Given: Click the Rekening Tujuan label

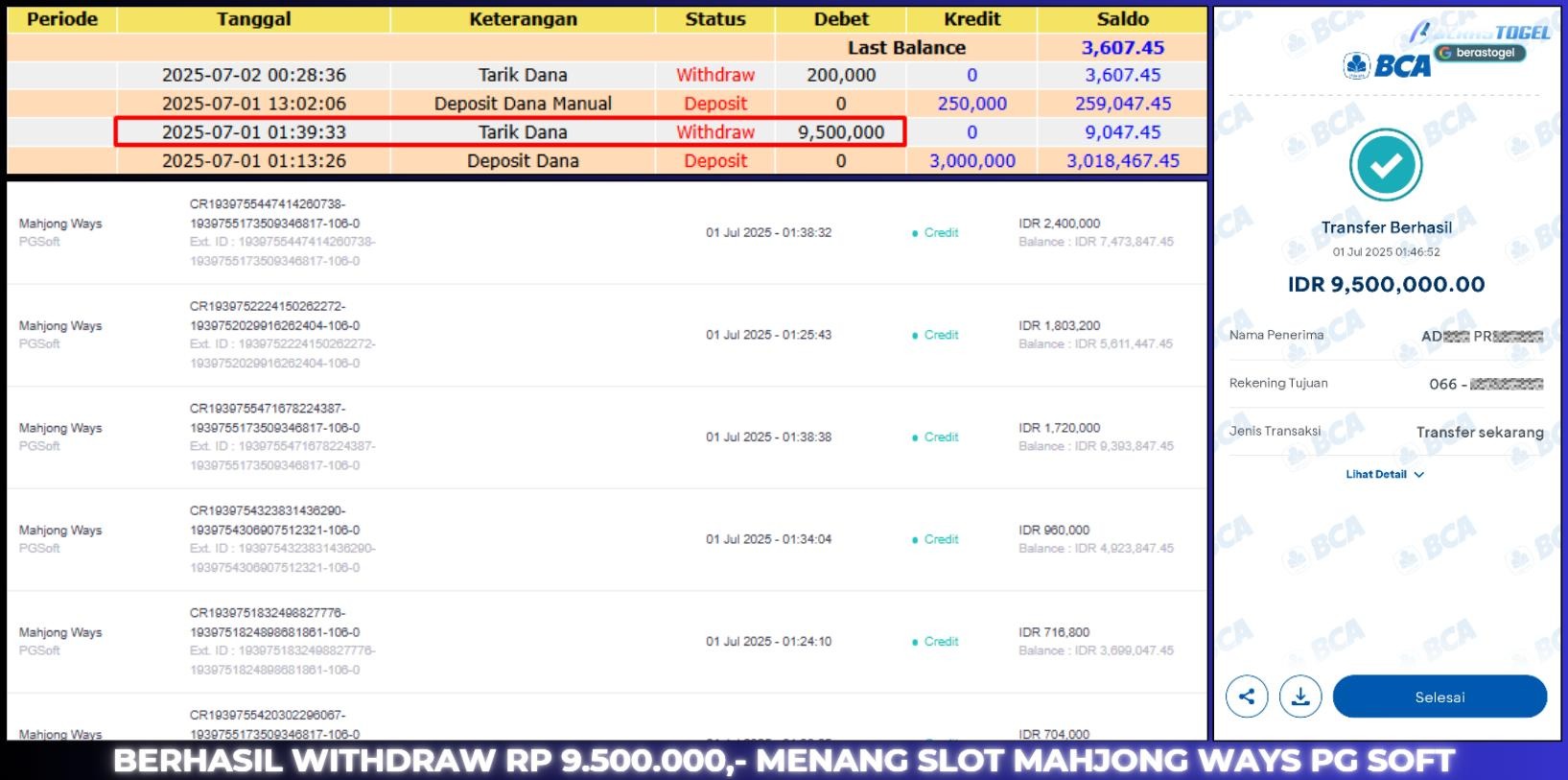Looking at the screenshot, I should coord(1278,383).
